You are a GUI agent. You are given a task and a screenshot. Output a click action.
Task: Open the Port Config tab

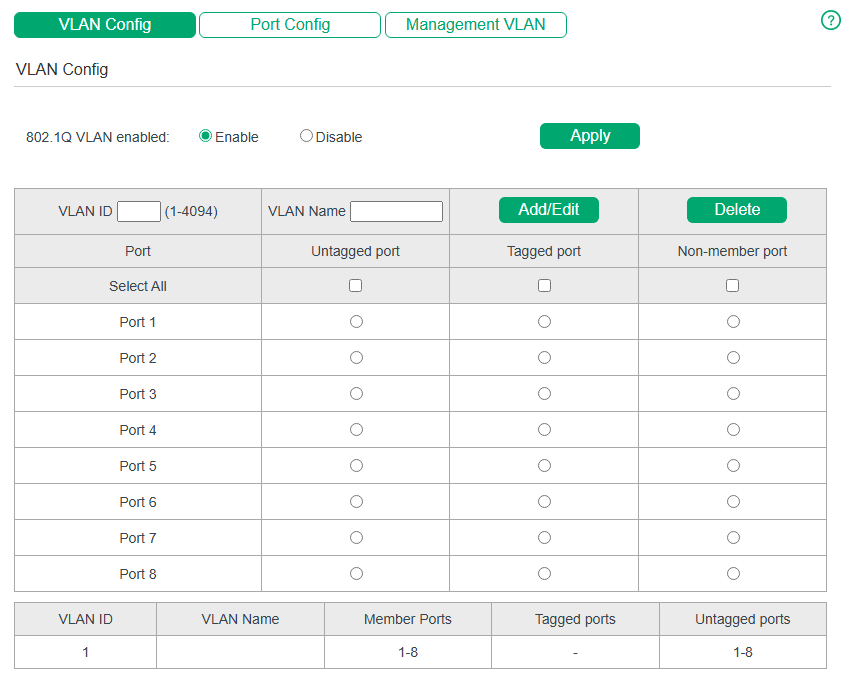290,25
